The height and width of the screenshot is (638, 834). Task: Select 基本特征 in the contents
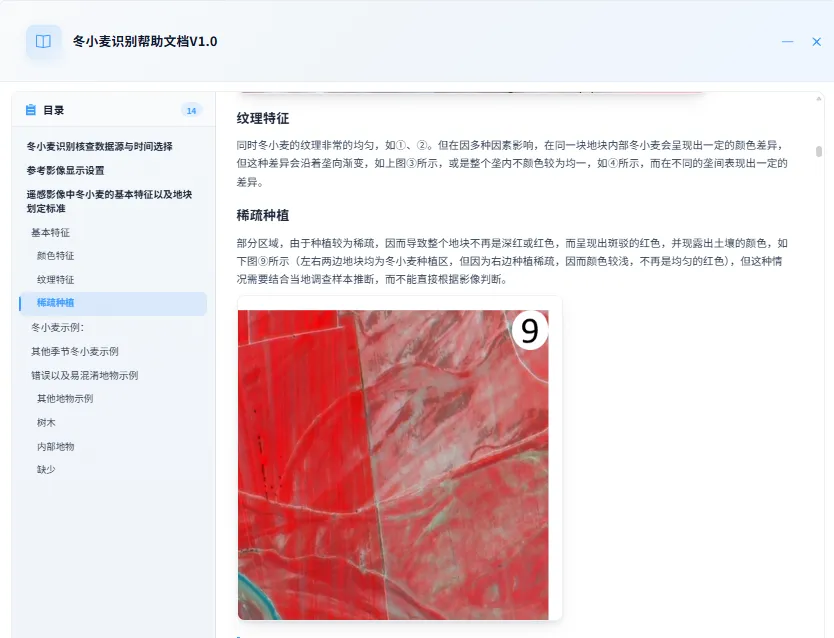pyautogui.click(x=50, y=232)
